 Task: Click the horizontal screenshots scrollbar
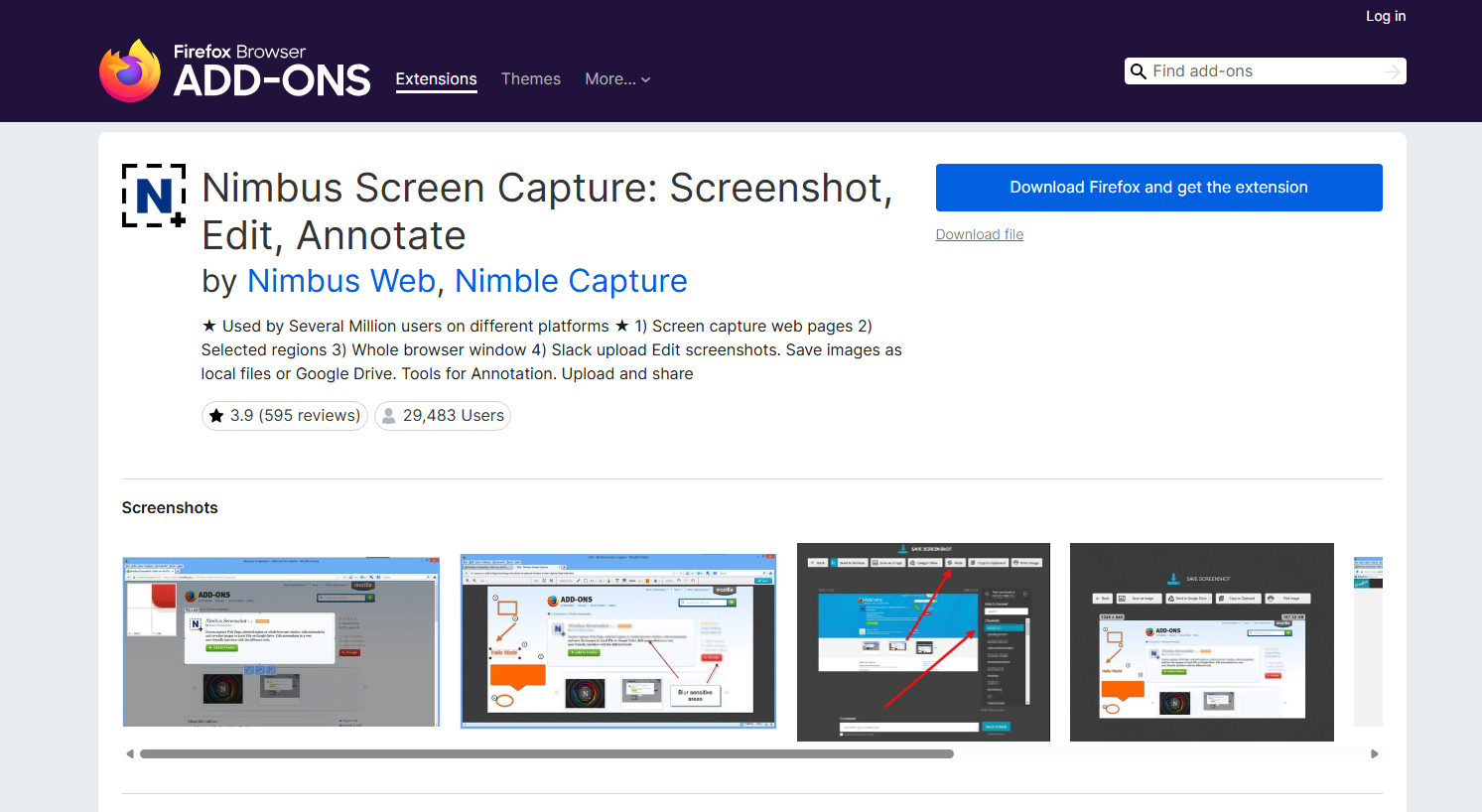(x=547, y=754)
